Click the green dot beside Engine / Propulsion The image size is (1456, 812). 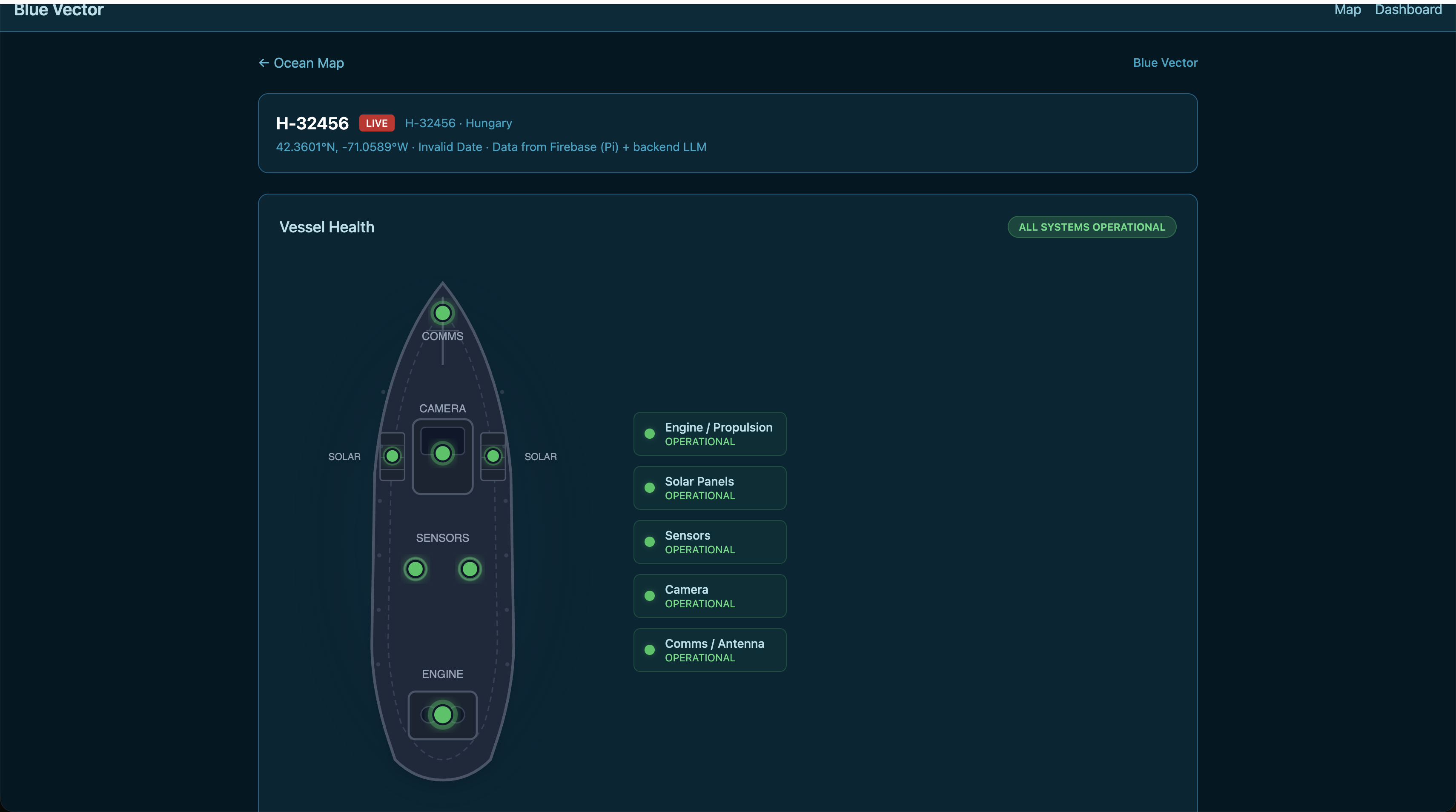[649, 434]
